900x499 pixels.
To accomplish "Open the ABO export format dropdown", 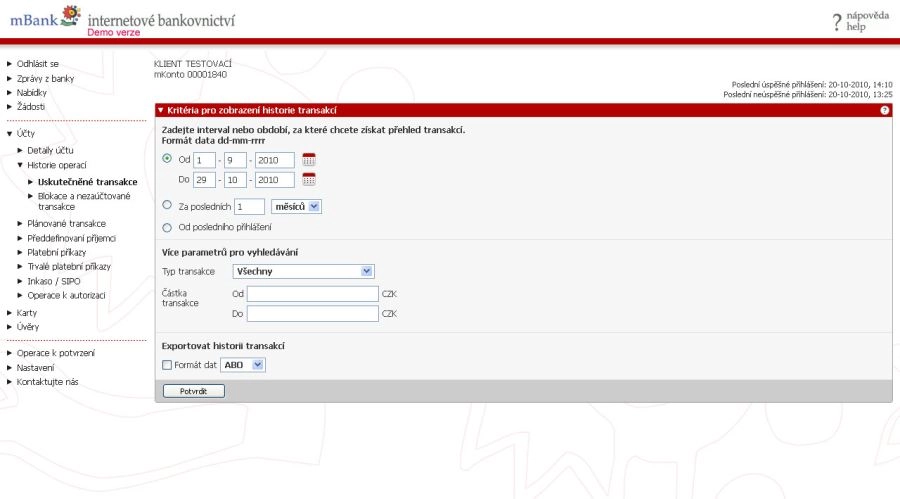I will [243, 365].
